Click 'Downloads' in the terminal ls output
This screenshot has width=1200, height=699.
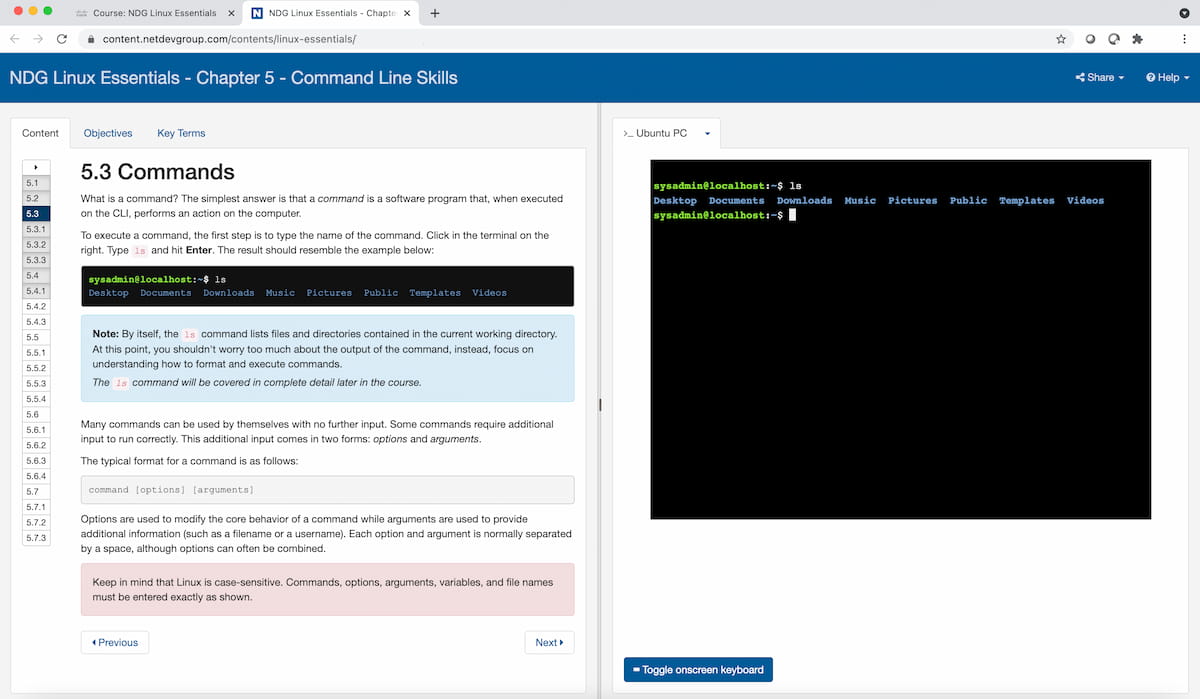[805, 201]
